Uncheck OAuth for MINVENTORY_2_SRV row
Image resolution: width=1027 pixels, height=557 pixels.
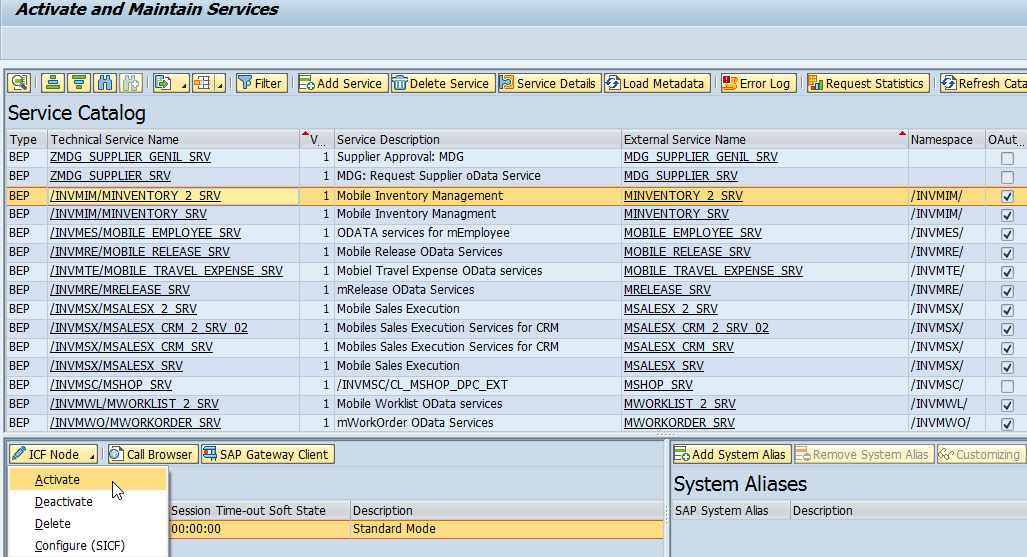[x=1007, y=196]
